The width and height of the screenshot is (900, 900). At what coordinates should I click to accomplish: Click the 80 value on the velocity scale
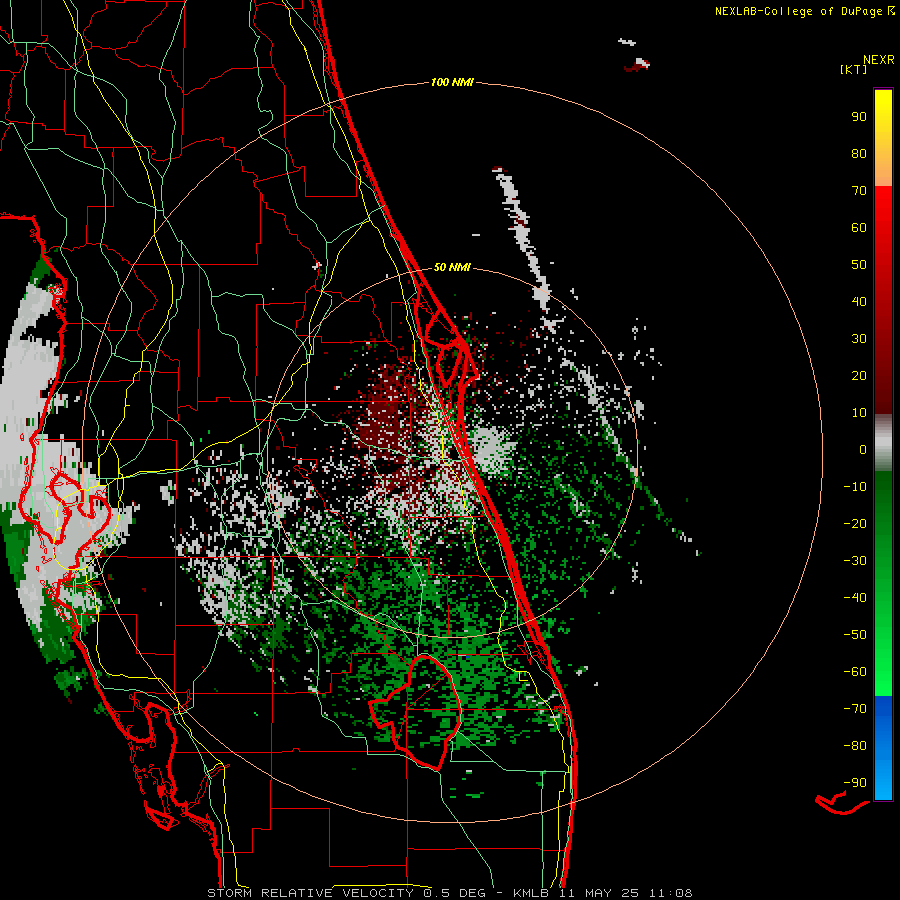click(x=859, y=154)
